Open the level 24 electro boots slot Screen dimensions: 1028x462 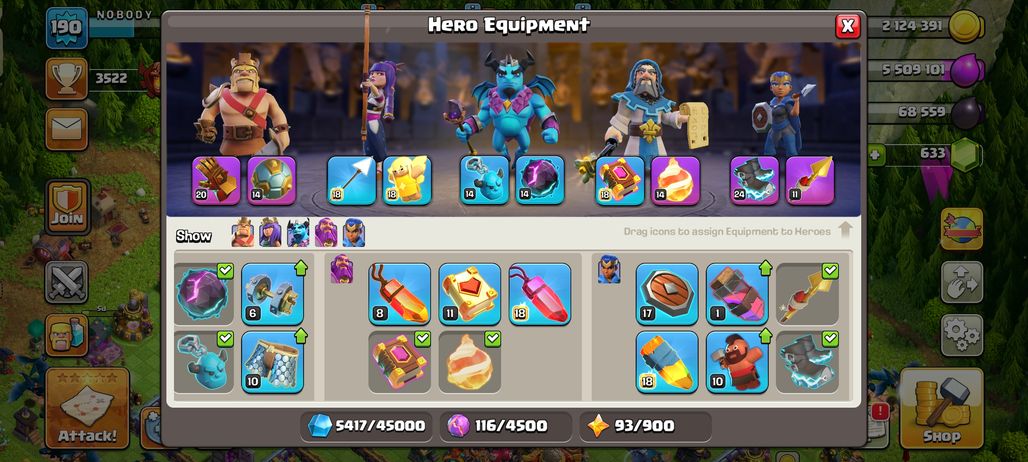(755, 180)
